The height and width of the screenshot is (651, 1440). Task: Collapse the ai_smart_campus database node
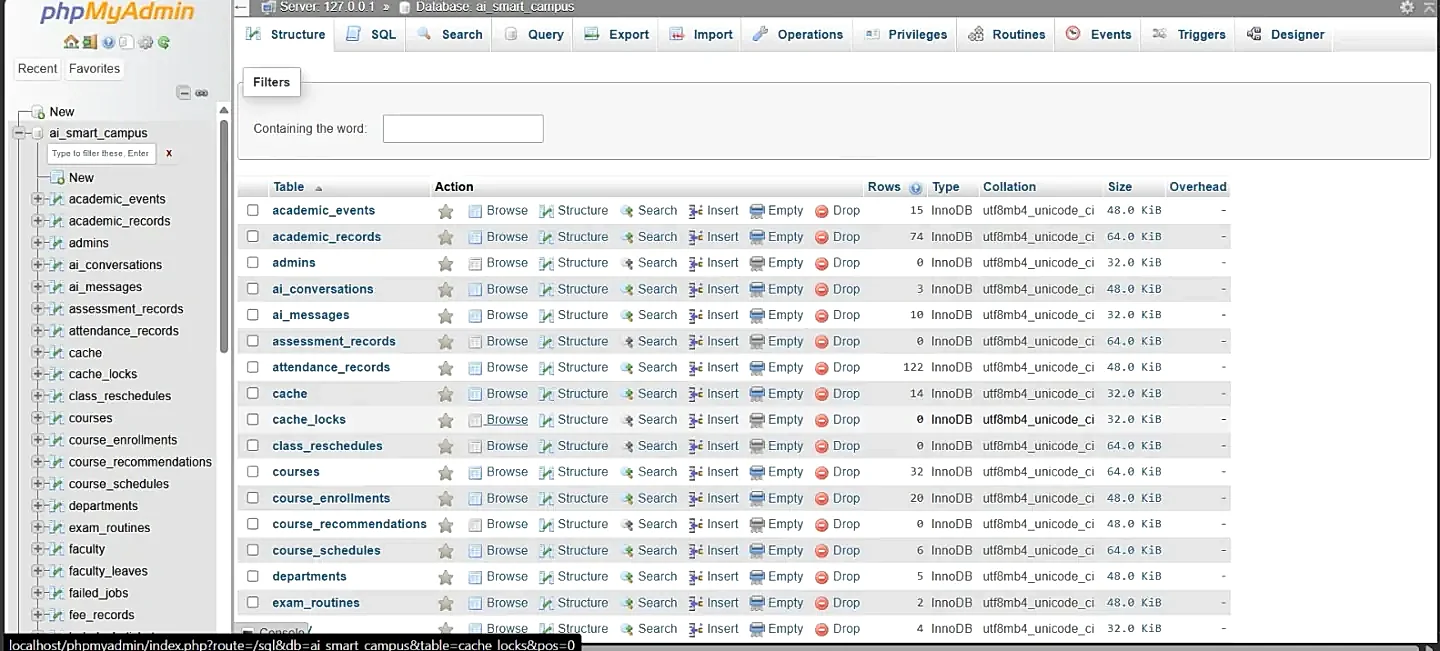coord(19,133)
